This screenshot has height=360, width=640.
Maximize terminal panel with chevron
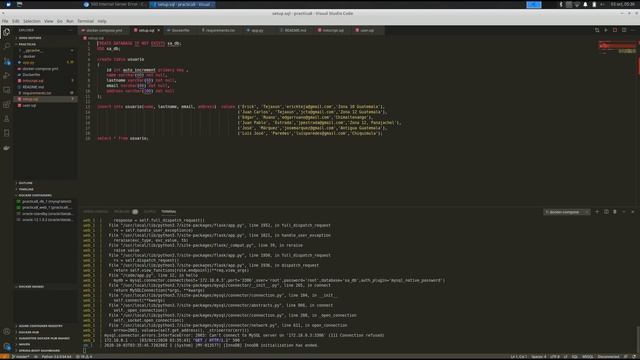(624, 212)
